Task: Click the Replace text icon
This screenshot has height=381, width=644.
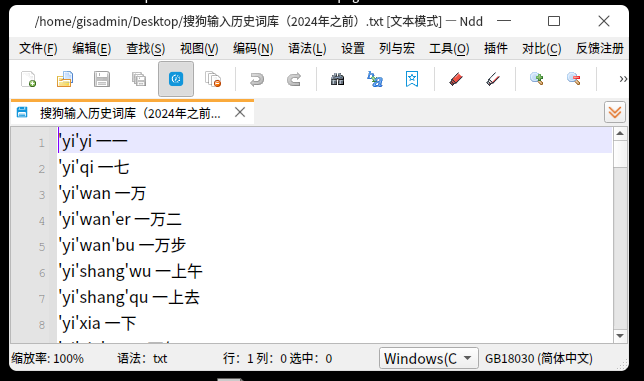Action: [x=375, y=79]
